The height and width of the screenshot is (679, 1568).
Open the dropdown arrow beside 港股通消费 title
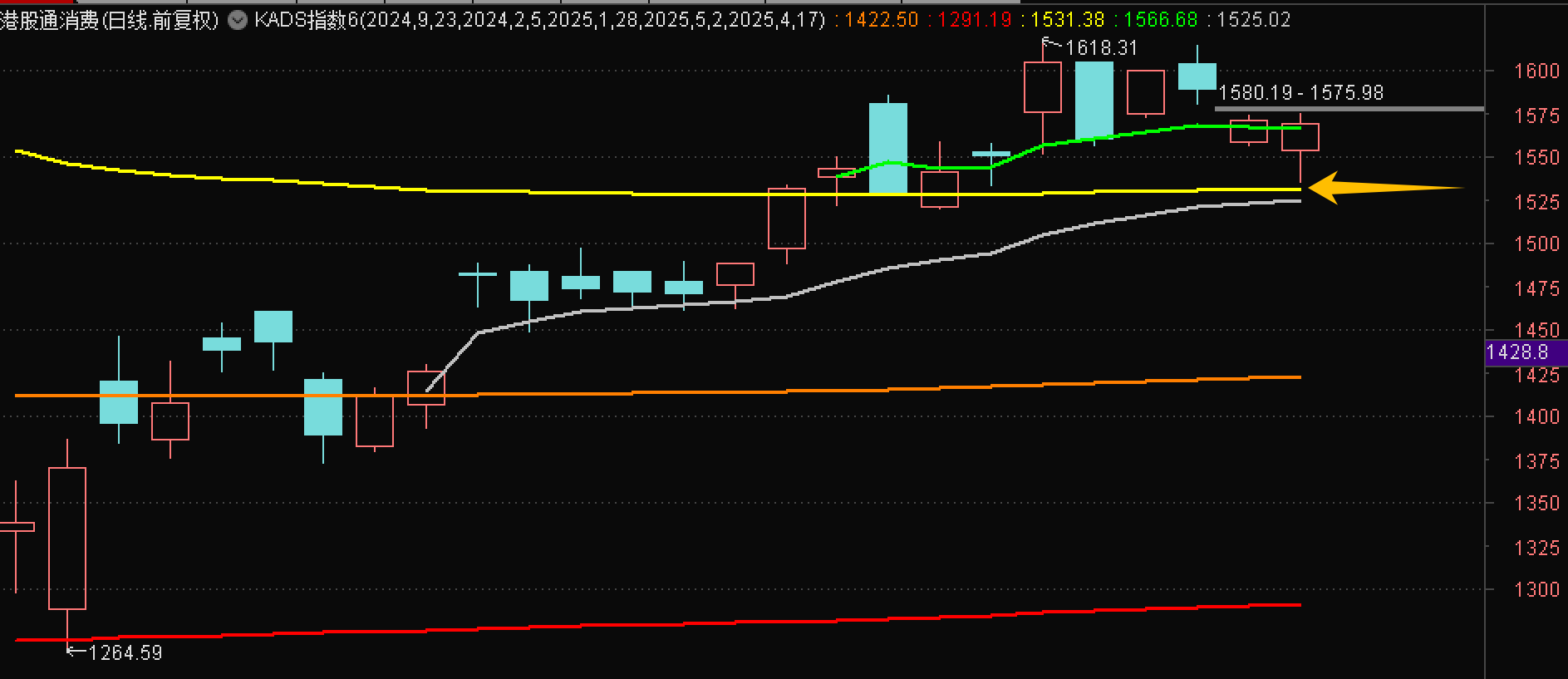[238, 20]
